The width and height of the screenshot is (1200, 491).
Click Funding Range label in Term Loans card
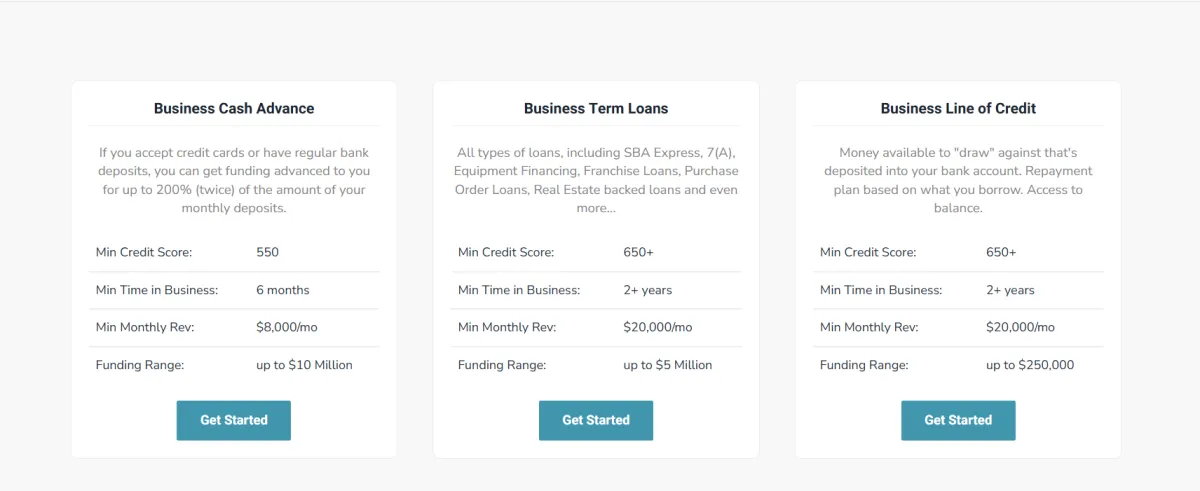tap(502, 365)
